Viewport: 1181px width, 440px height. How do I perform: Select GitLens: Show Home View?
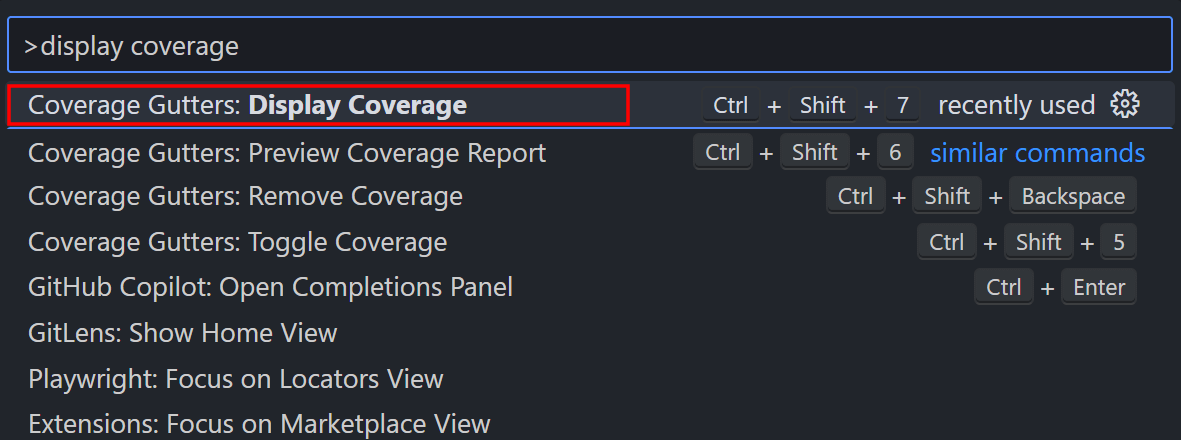[x=590, y=332]
